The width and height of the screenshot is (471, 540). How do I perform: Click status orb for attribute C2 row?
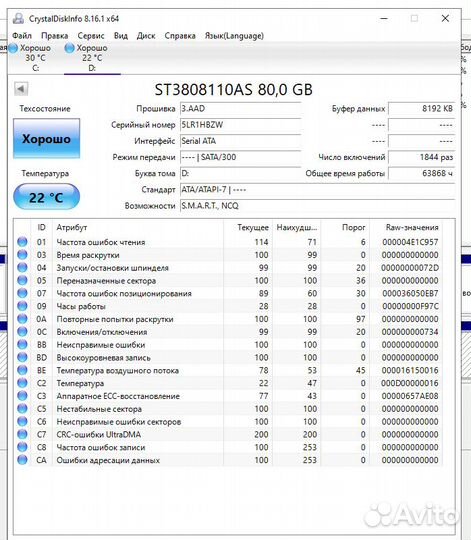point(22,383)
